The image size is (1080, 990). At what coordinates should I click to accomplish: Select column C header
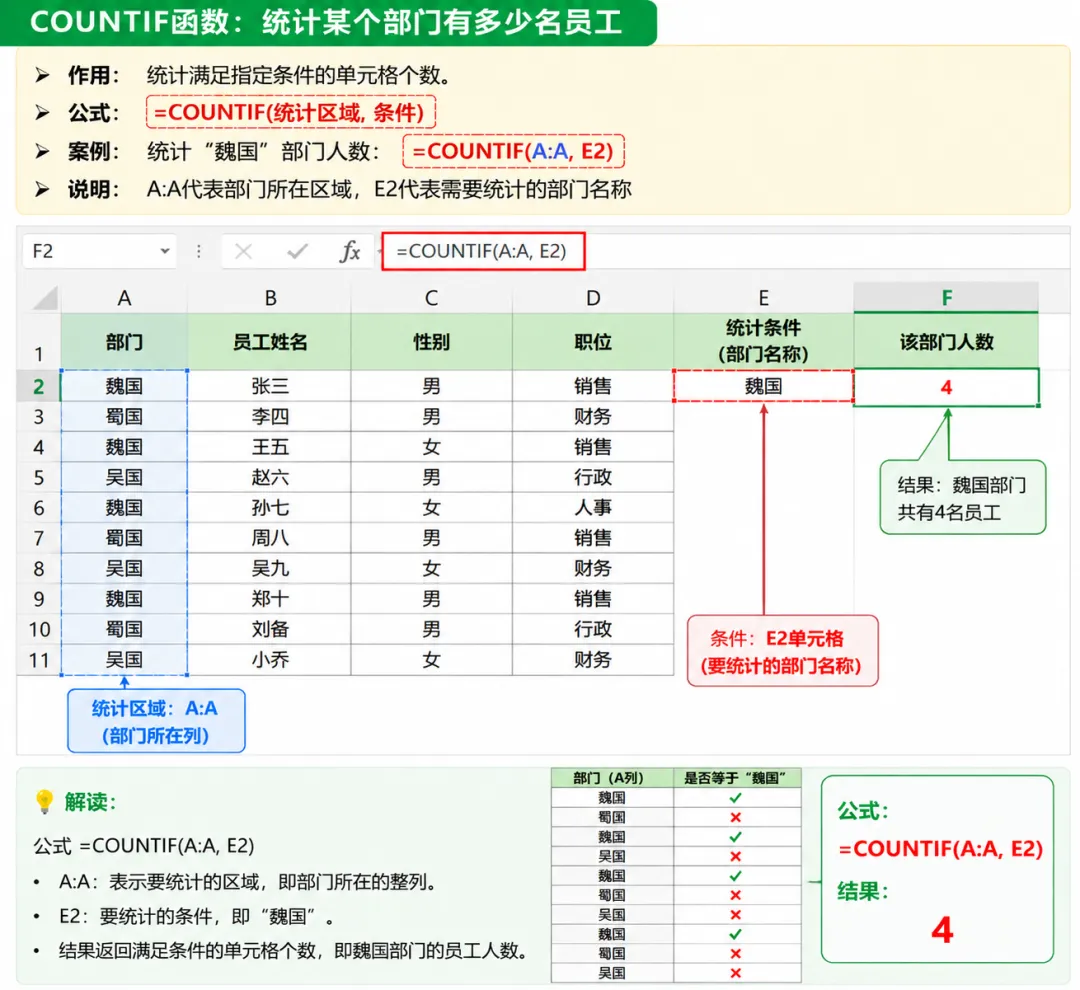[x=431, y=298]
